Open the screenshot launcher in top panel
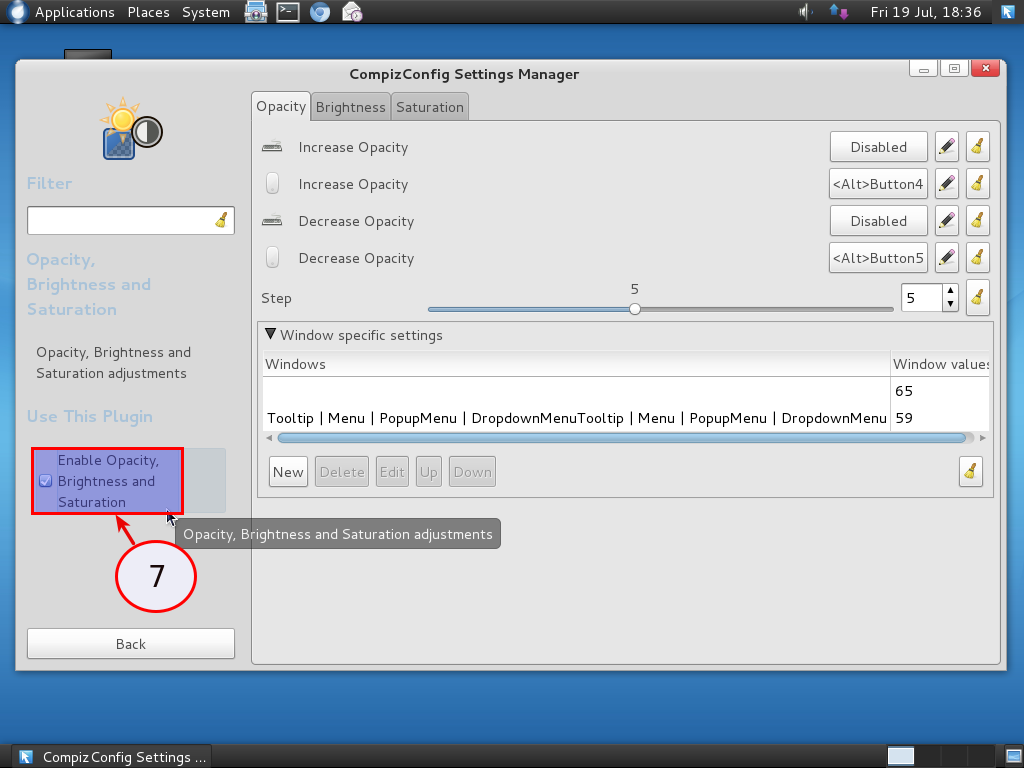Screen dimensions: 1024x768 tap(256, 12)
